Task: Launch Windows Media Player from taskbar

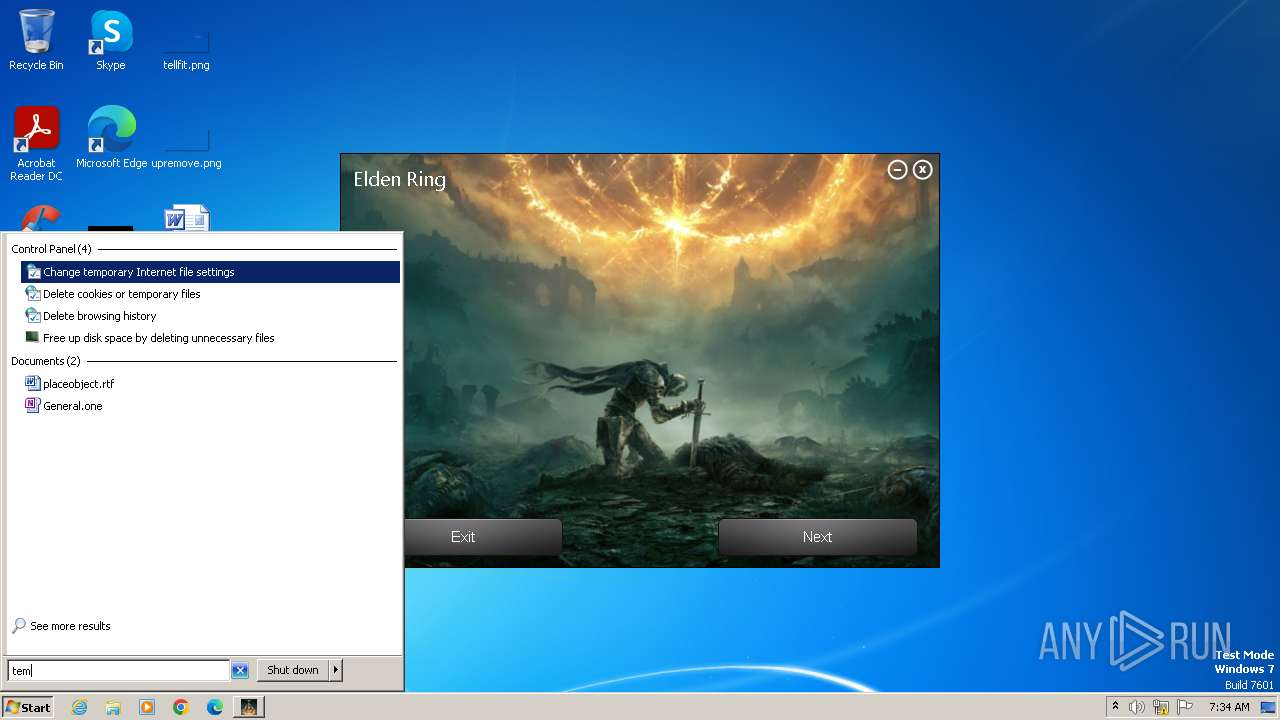Action: click(147, 707)
